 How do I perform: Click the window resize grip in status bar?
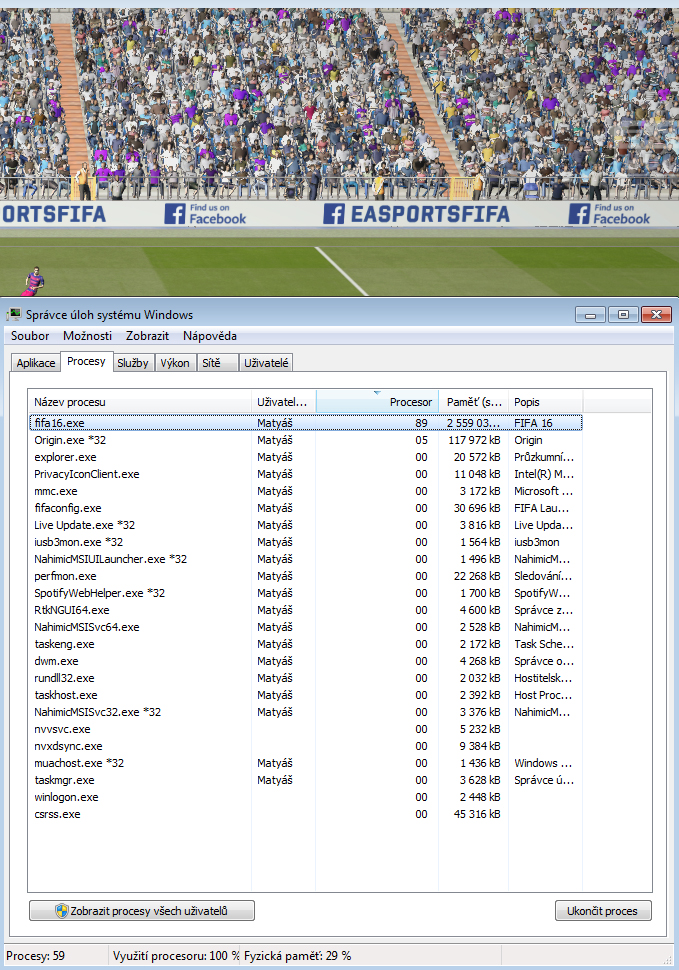pos(667,959)
